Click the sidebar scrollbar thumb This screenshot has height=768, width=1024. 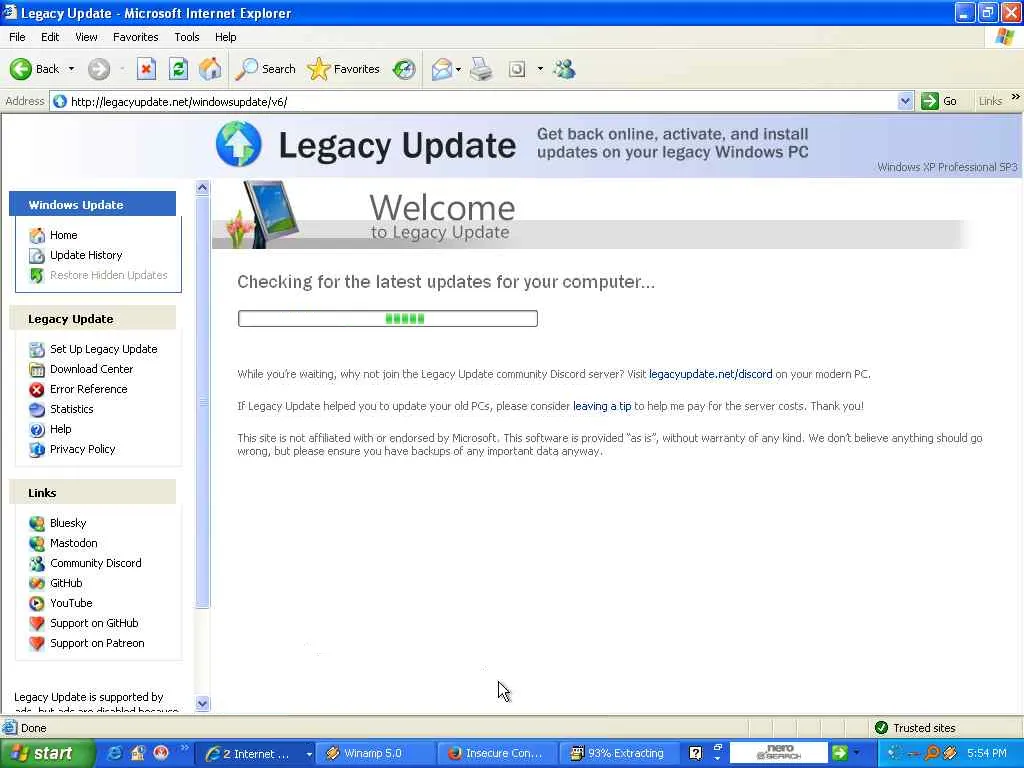(x=202, y=402)
